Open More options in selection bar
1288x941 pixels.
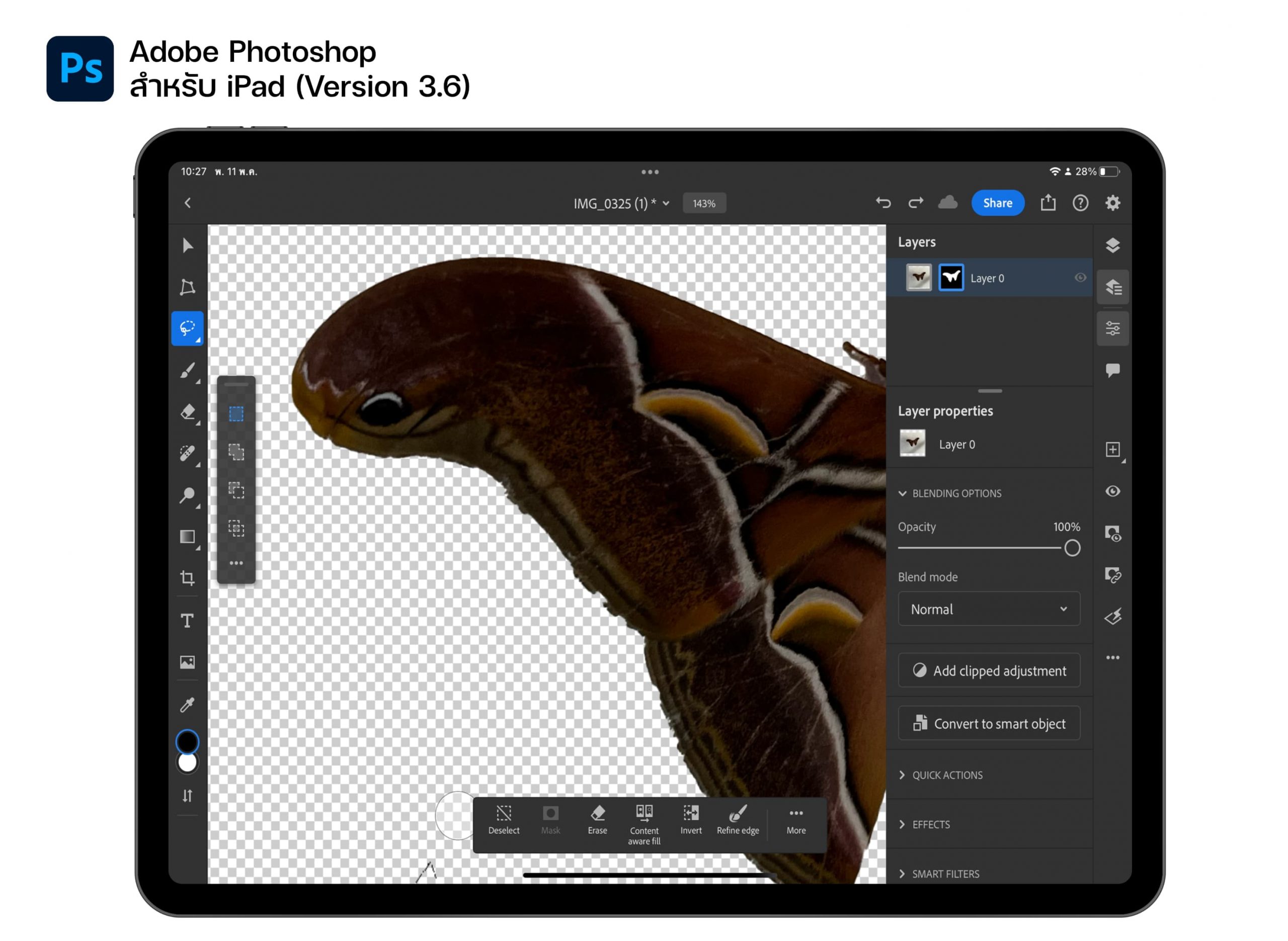tap(796, 821)
